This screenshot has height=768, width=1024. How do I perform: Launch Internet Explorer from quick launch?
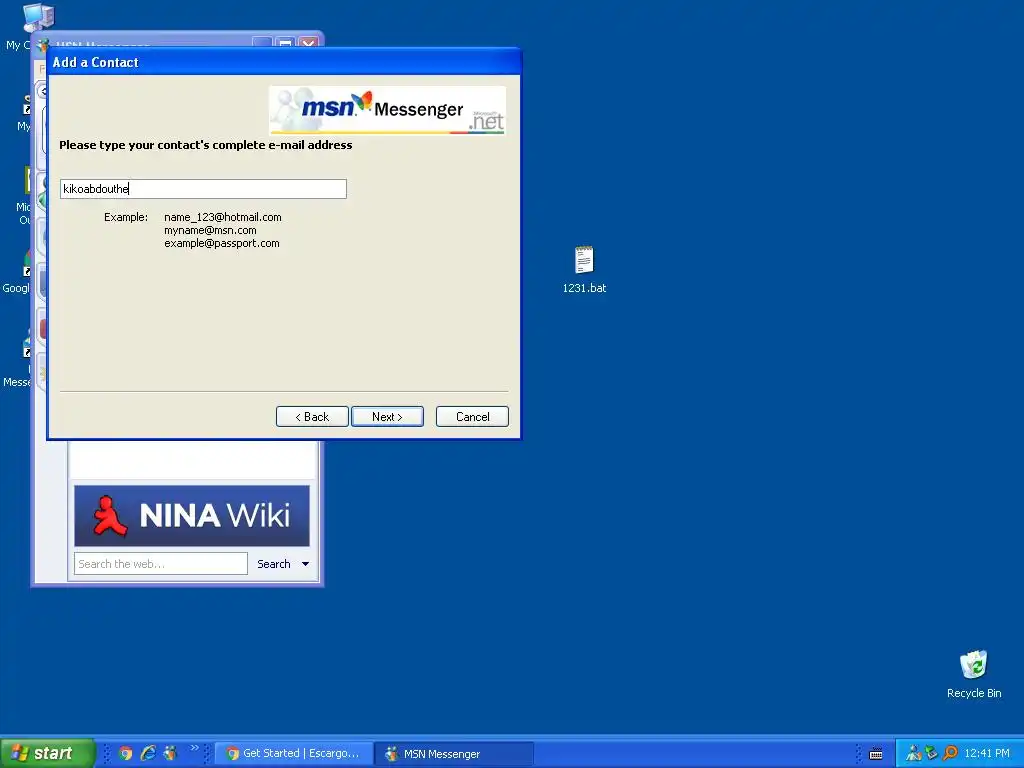pyautogui.click(x=148, y=753)
